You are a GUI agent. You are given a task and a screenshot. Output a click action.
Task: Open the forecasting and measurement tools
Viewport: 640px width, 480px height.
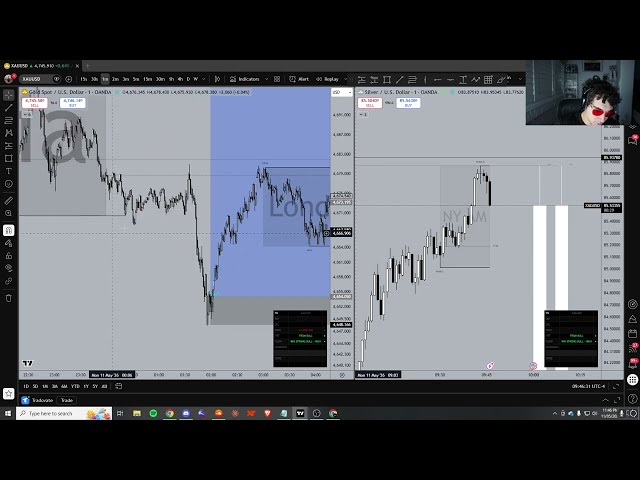(9, 146)
